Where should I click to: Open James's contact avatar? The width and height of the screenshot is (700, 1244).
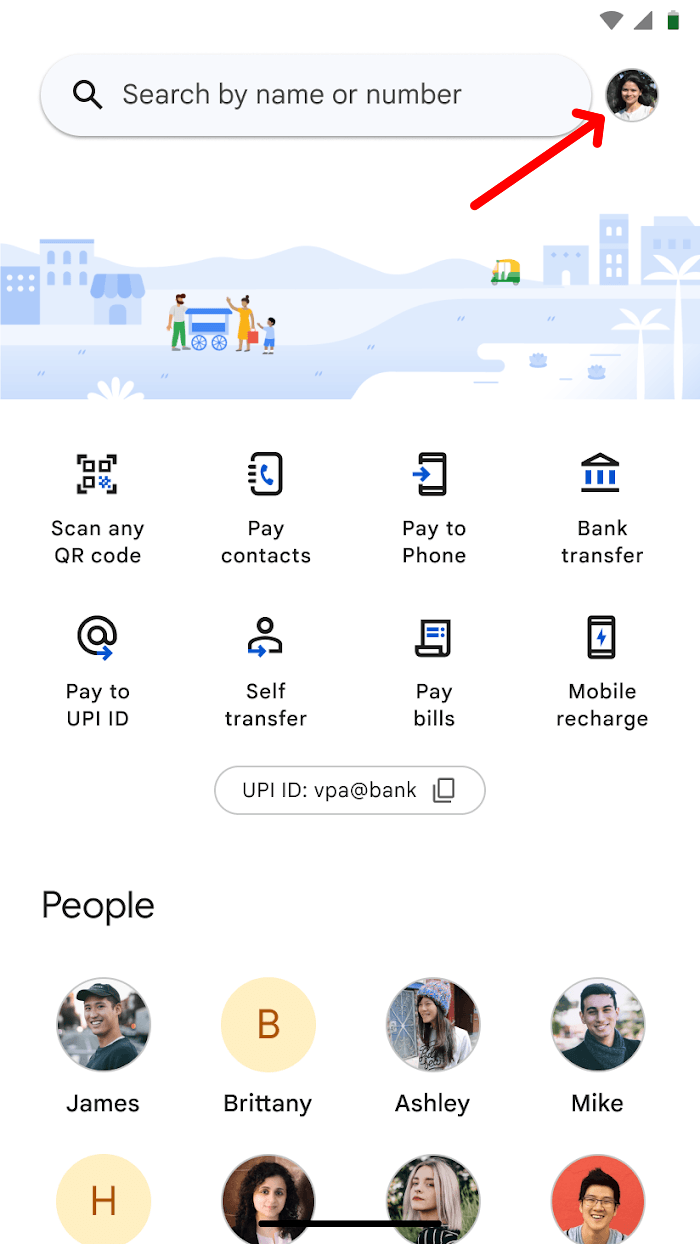tap(103, 1025)
